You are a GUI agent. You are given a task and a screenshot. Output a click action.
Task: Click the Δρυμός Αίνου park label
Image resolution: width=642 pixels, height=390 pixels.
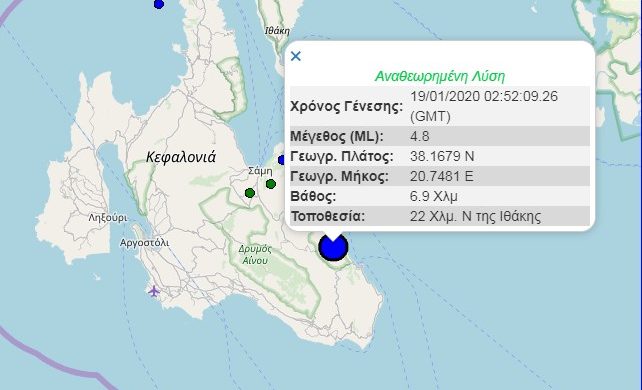tap(255, 255)
